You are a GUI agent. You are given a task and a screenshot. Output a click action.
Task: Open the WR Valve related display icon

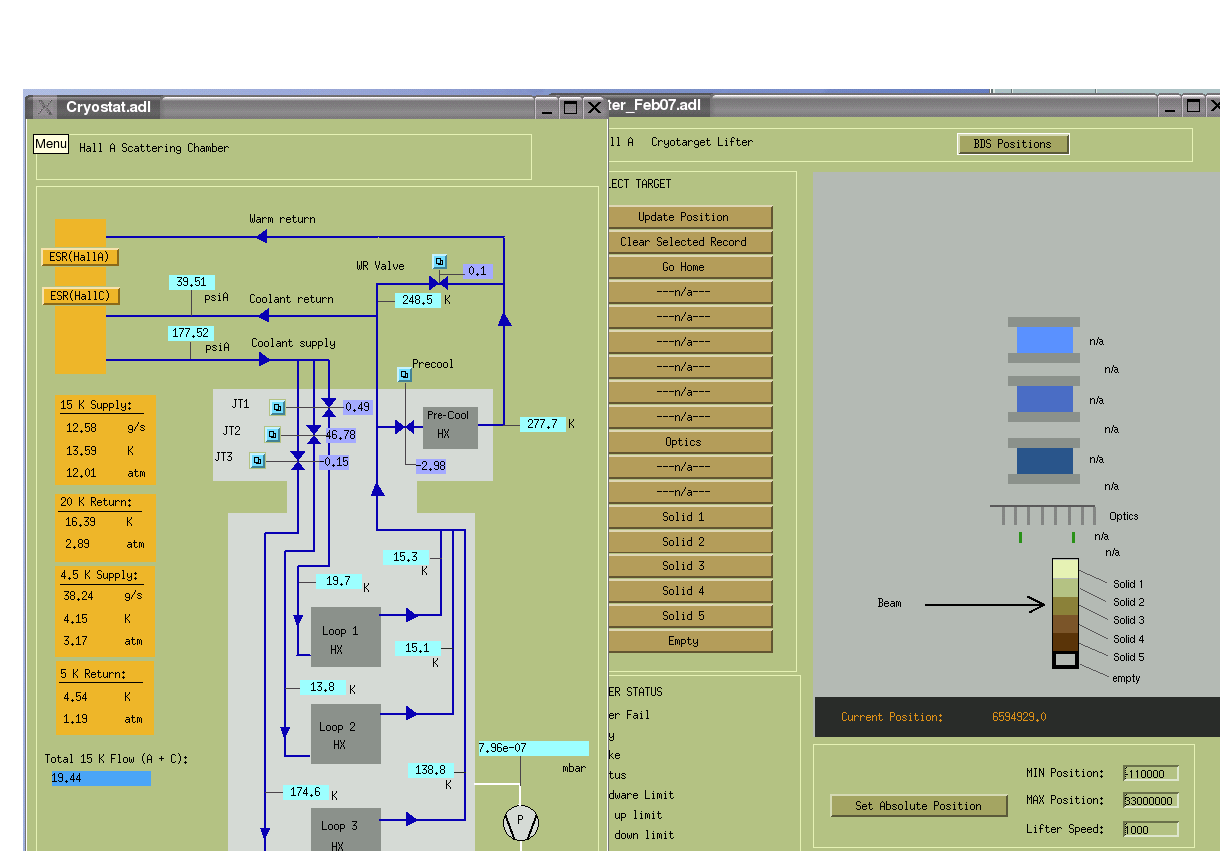tap(440, 261)
